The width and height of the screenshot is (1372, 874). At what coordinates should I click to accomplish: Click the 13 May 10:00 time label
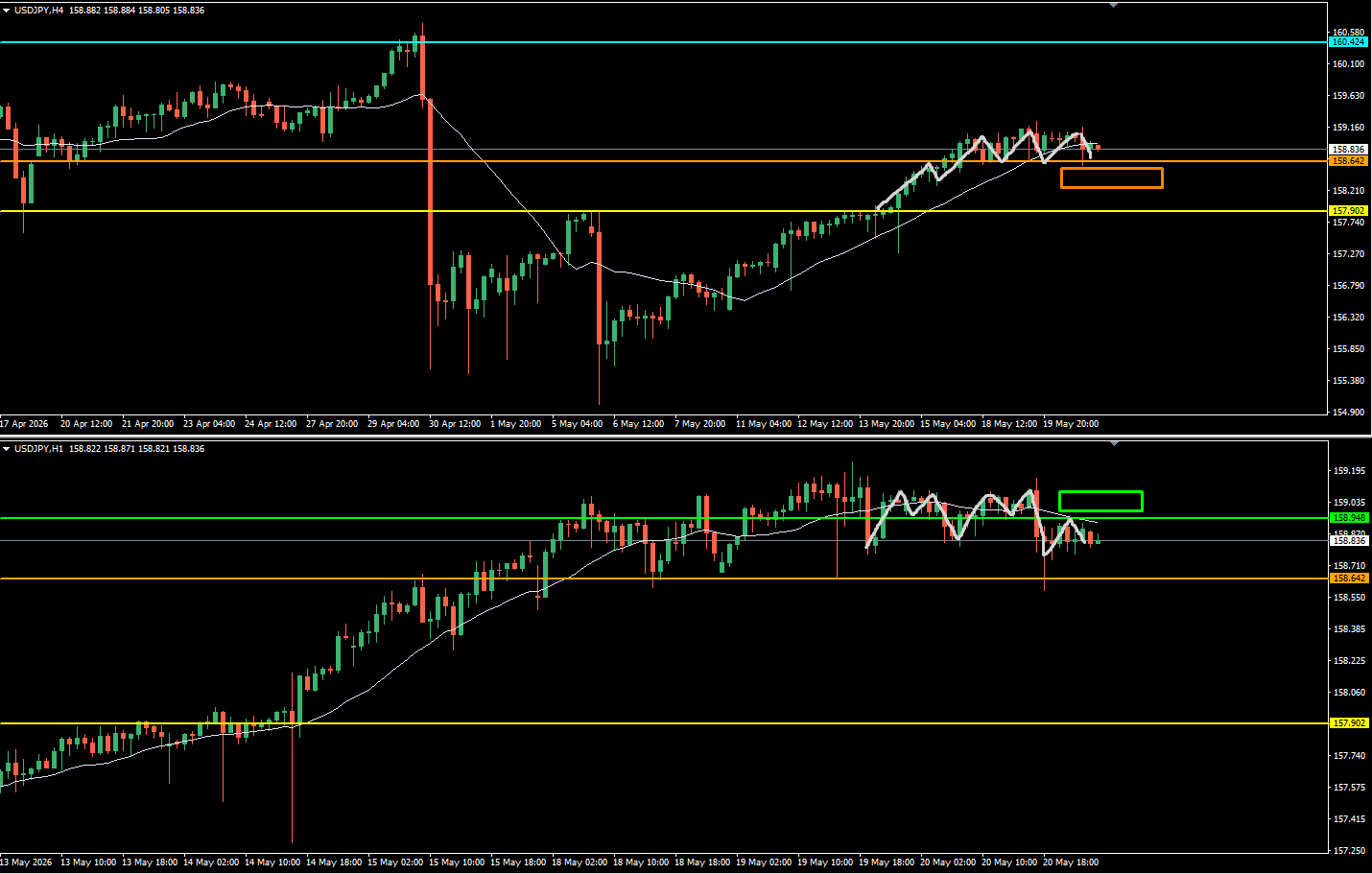(x=88, y=862)
